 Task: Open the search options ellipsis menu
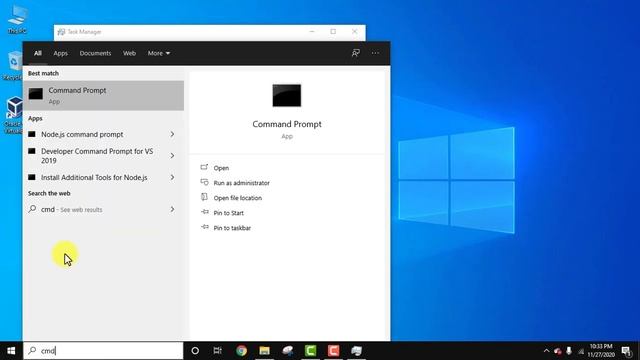[x=375, y=53]
